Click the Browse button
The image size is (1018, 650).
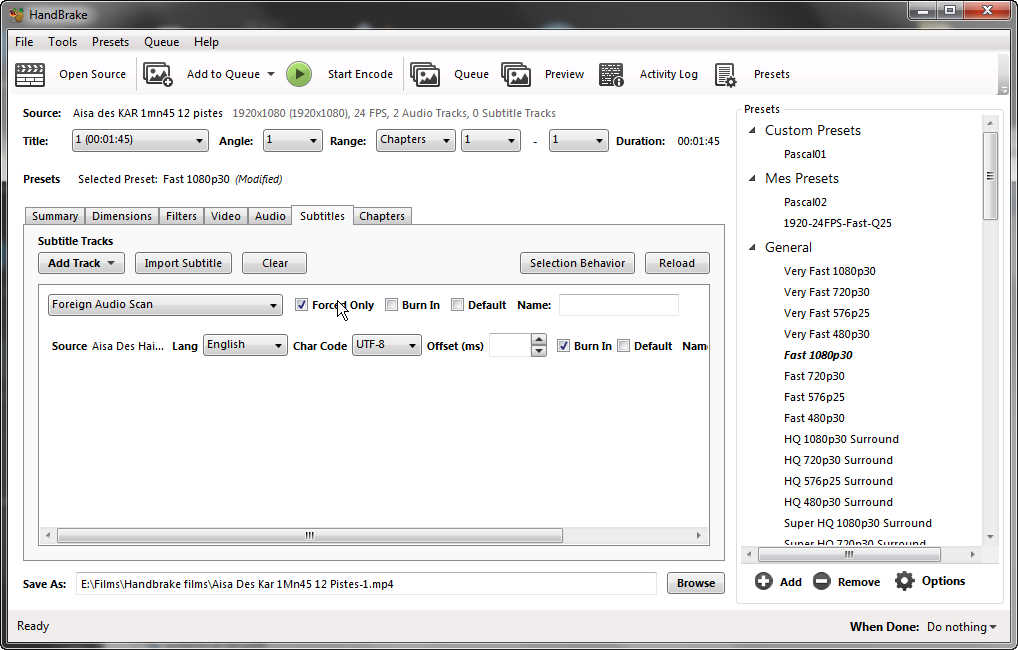[x=696, y=583]
